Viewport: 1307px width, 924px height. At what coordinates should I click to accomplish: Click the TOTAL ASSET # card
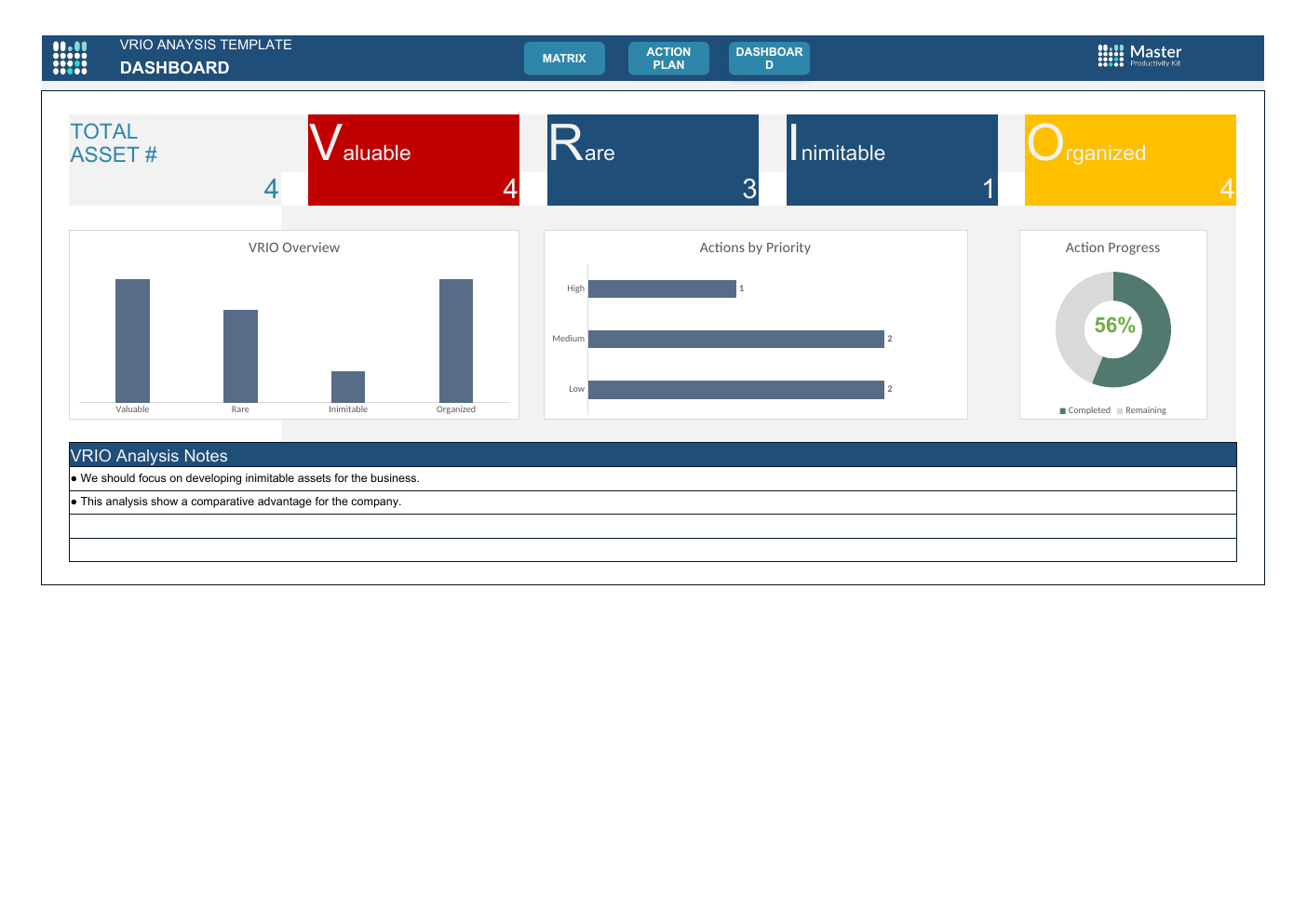175,160
